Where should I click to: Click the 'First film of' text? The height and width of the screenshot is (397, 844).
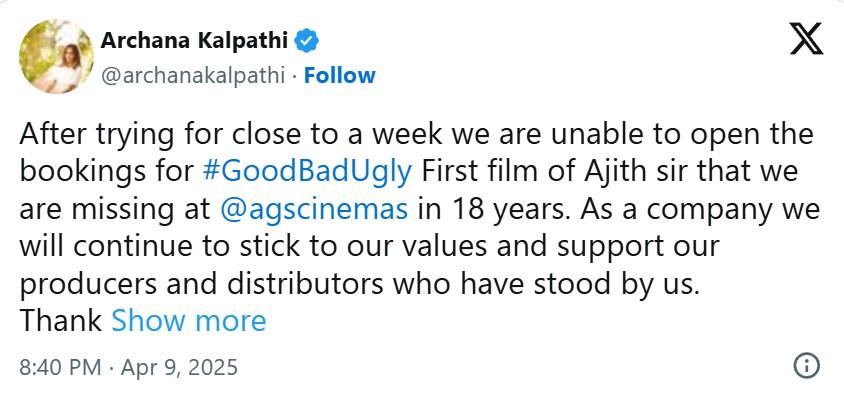[494, 172]
